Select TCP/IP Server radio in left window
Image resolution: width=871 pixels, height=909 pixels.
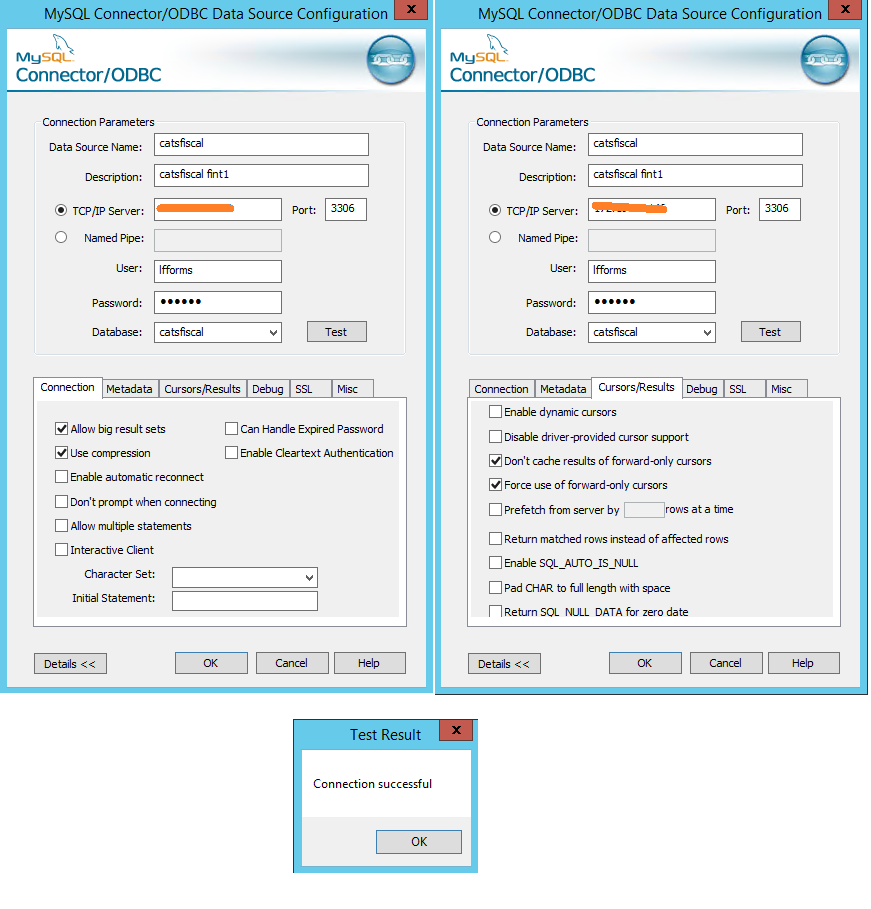(x=60, y=210)
